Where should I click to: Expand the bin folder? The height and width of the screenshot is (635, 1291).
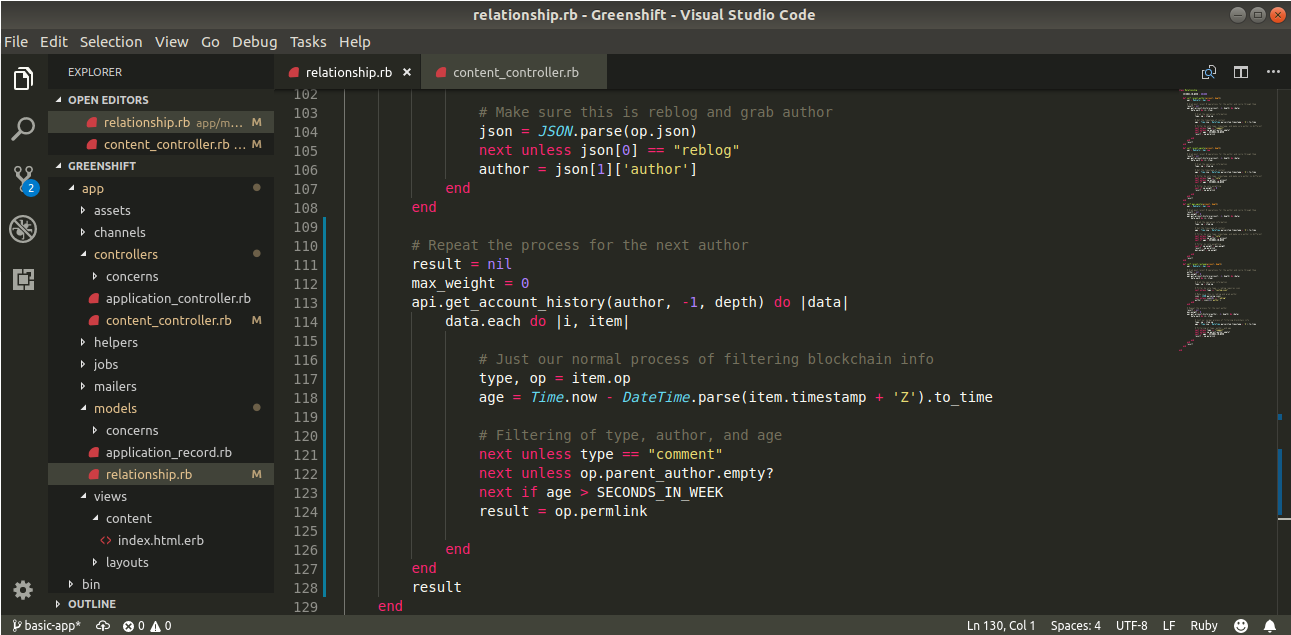coord(161,584)
